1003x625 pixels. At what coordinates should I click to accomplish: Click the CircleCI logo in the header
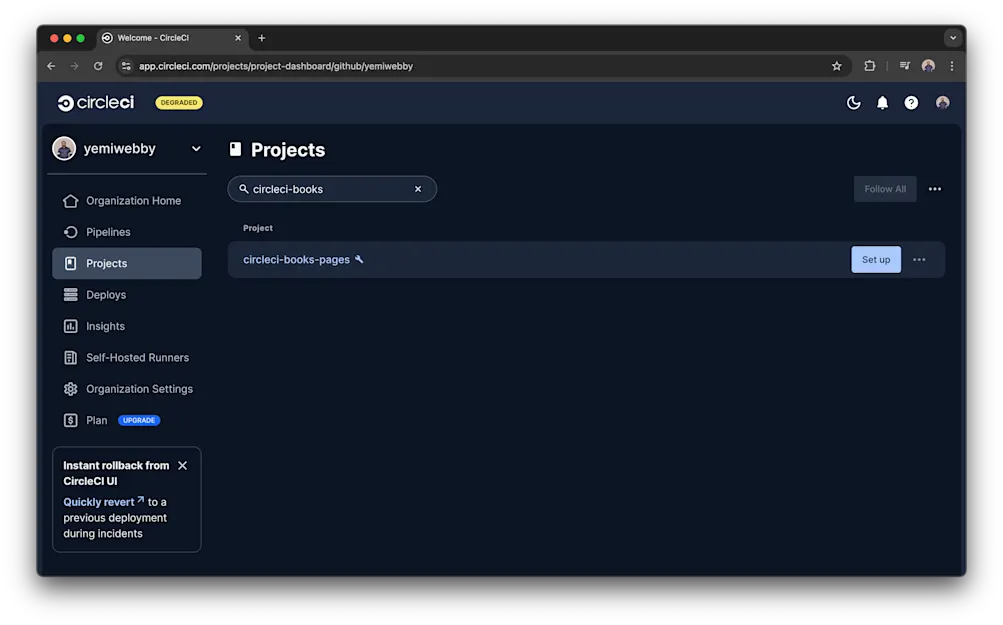tap(95, 102)
